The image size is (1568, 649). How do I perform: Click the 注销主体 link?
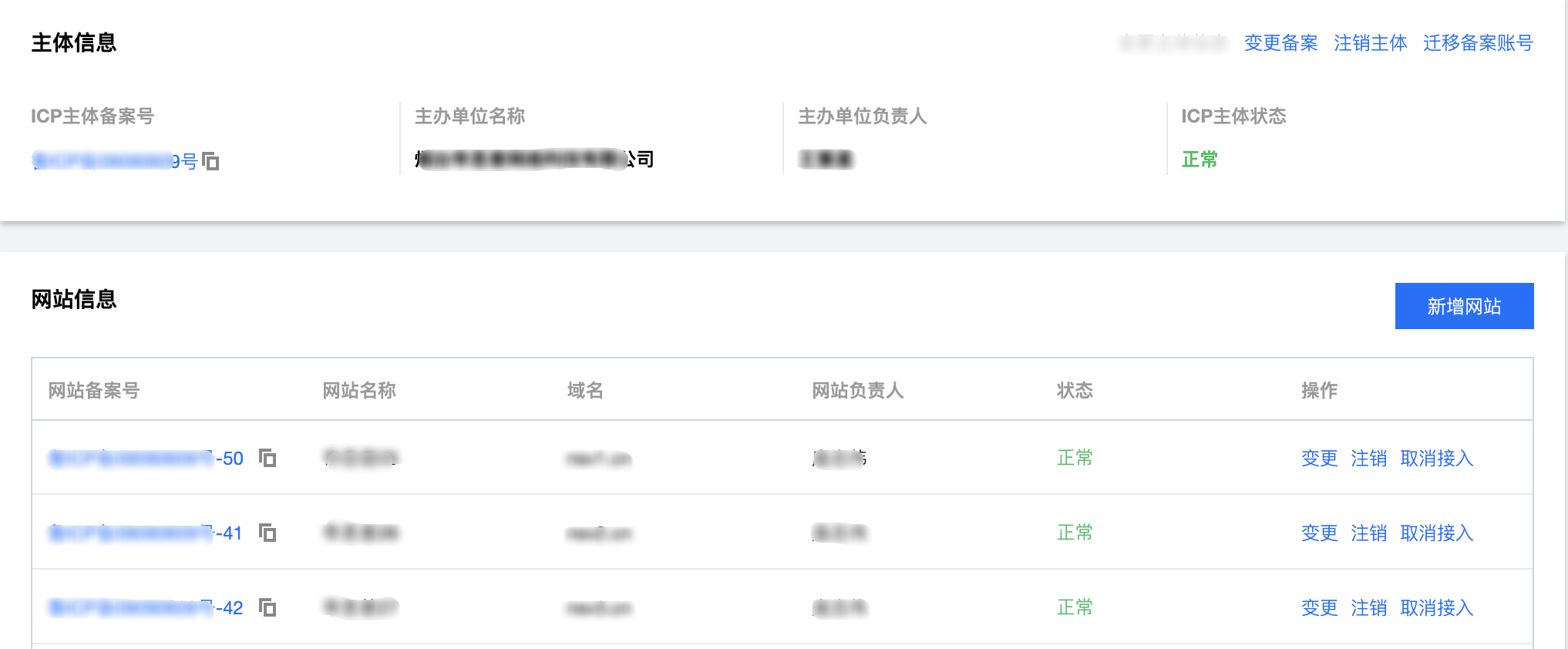point(1370,43)
